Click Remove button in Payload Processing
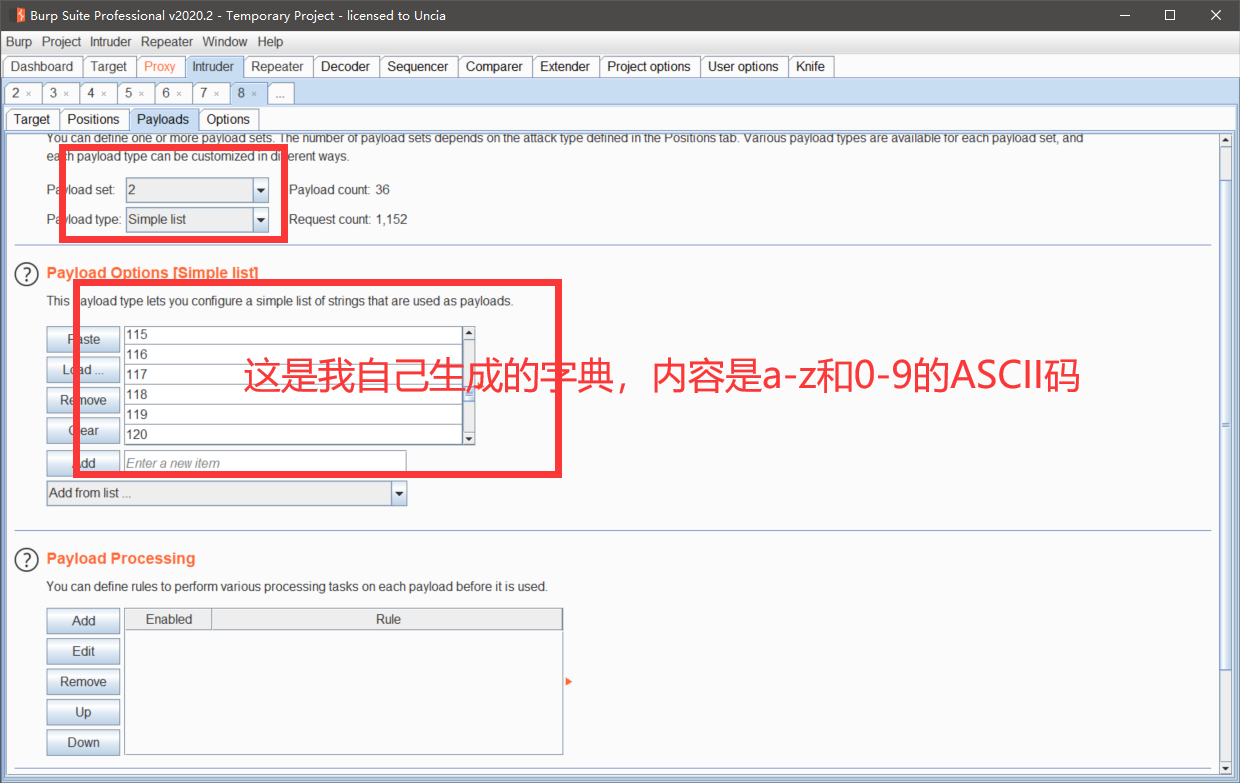The height and width of the screenshot is (783, 1240). (83, 682)
